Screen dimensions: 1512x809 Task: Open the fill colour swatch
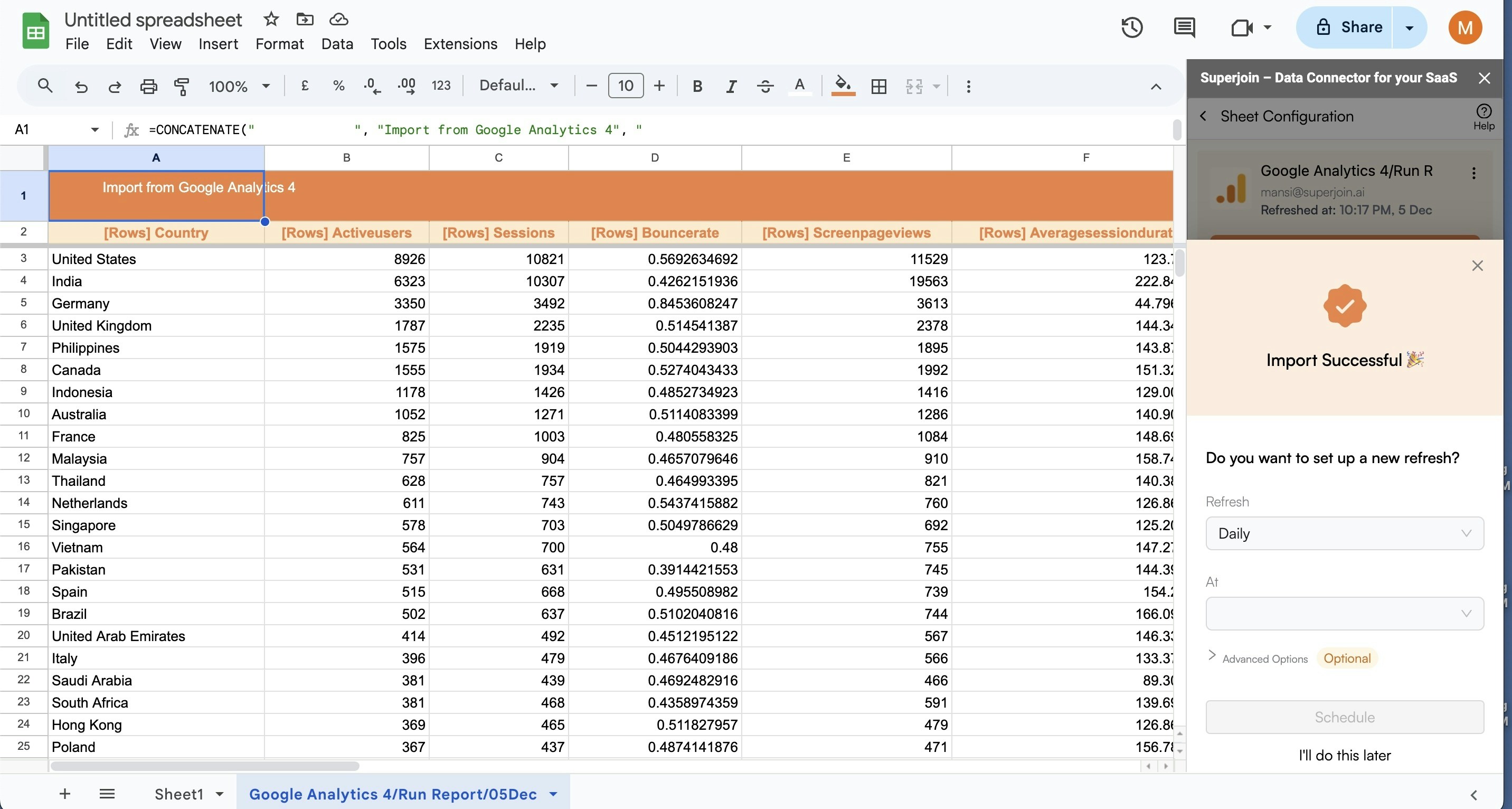click(843, 86)
